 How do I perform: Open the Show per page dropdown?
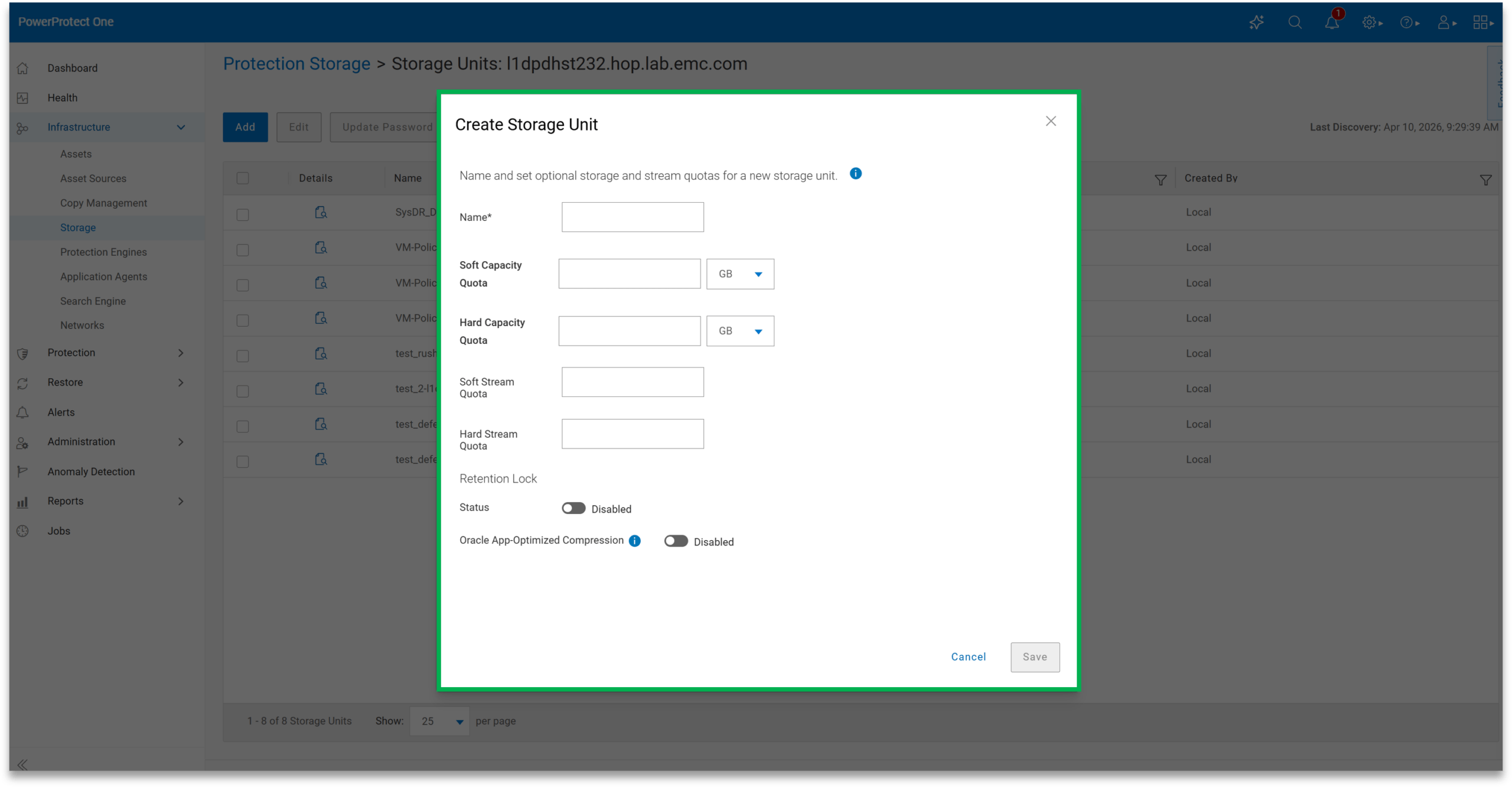coord(439,721)
